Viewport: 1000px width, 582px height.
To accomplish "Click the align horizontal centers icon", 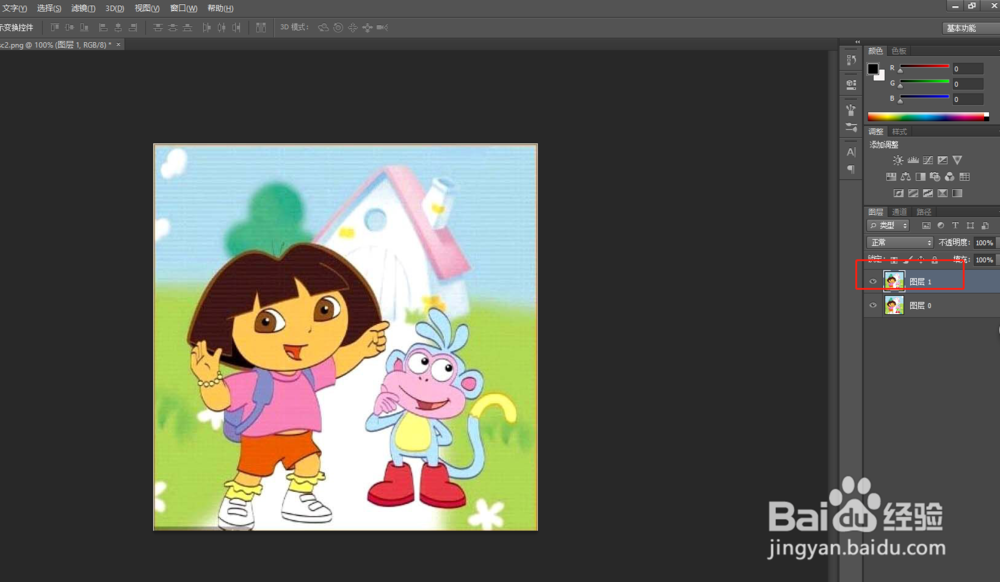I will [118, 27].
